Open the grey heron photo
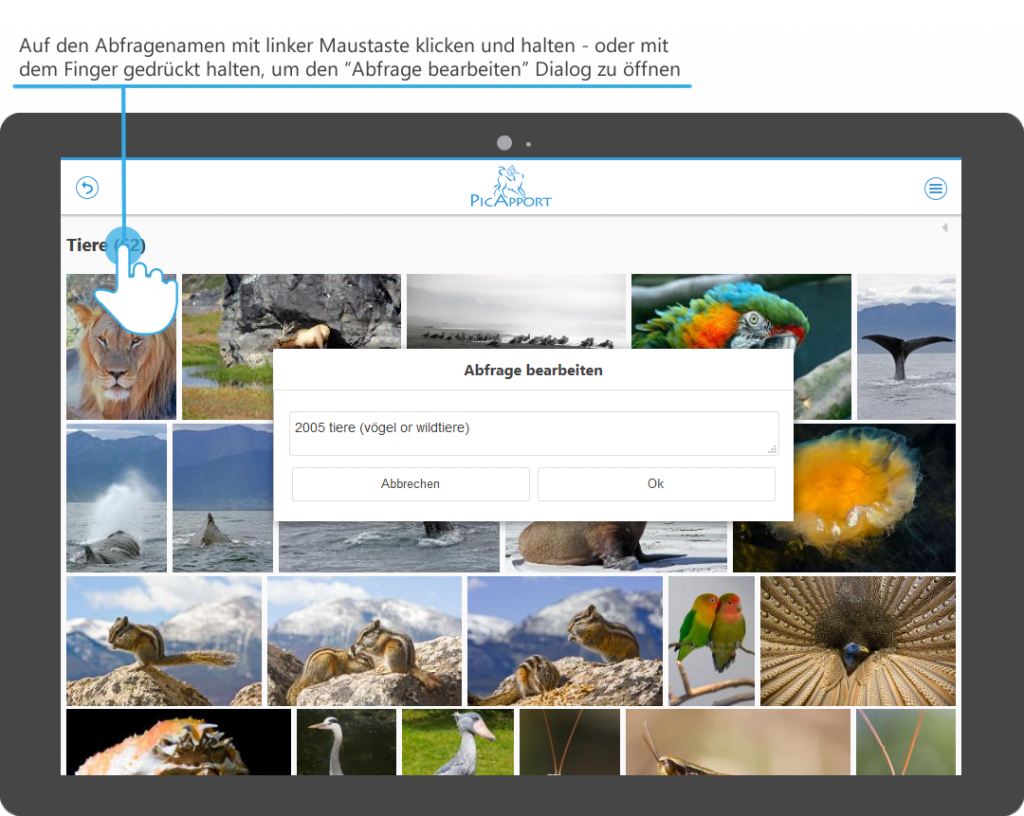This screenshot has height=816, width=1024. tap(345, 741)
